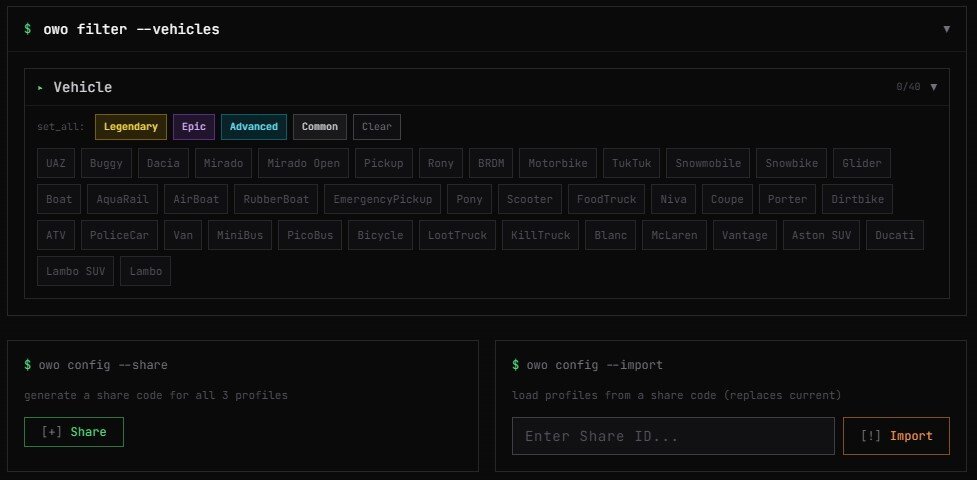Image resolution: width=977 pixels, height=480 pixels.
Task: Toggle the Rony vehicle chip
Action: pyautogui.click(x=441, y=163)
